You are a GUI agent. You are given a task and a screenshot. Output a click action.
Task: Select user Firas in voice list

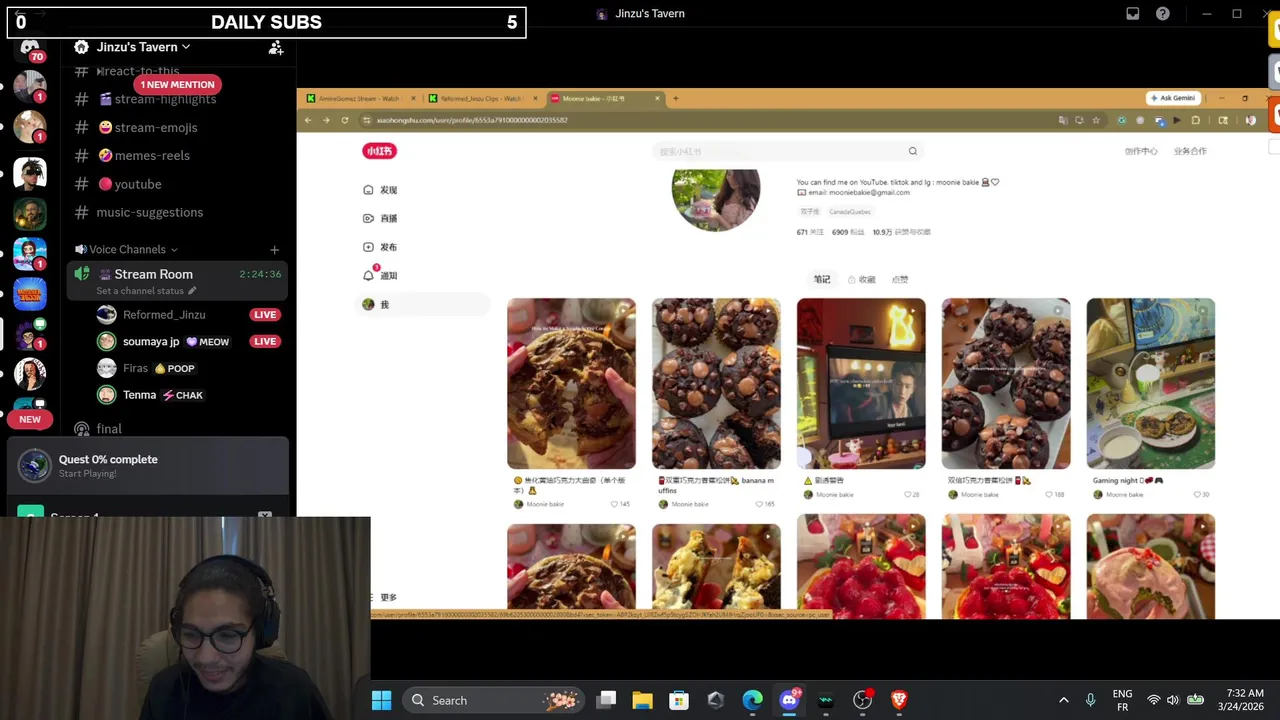[135, 369]
